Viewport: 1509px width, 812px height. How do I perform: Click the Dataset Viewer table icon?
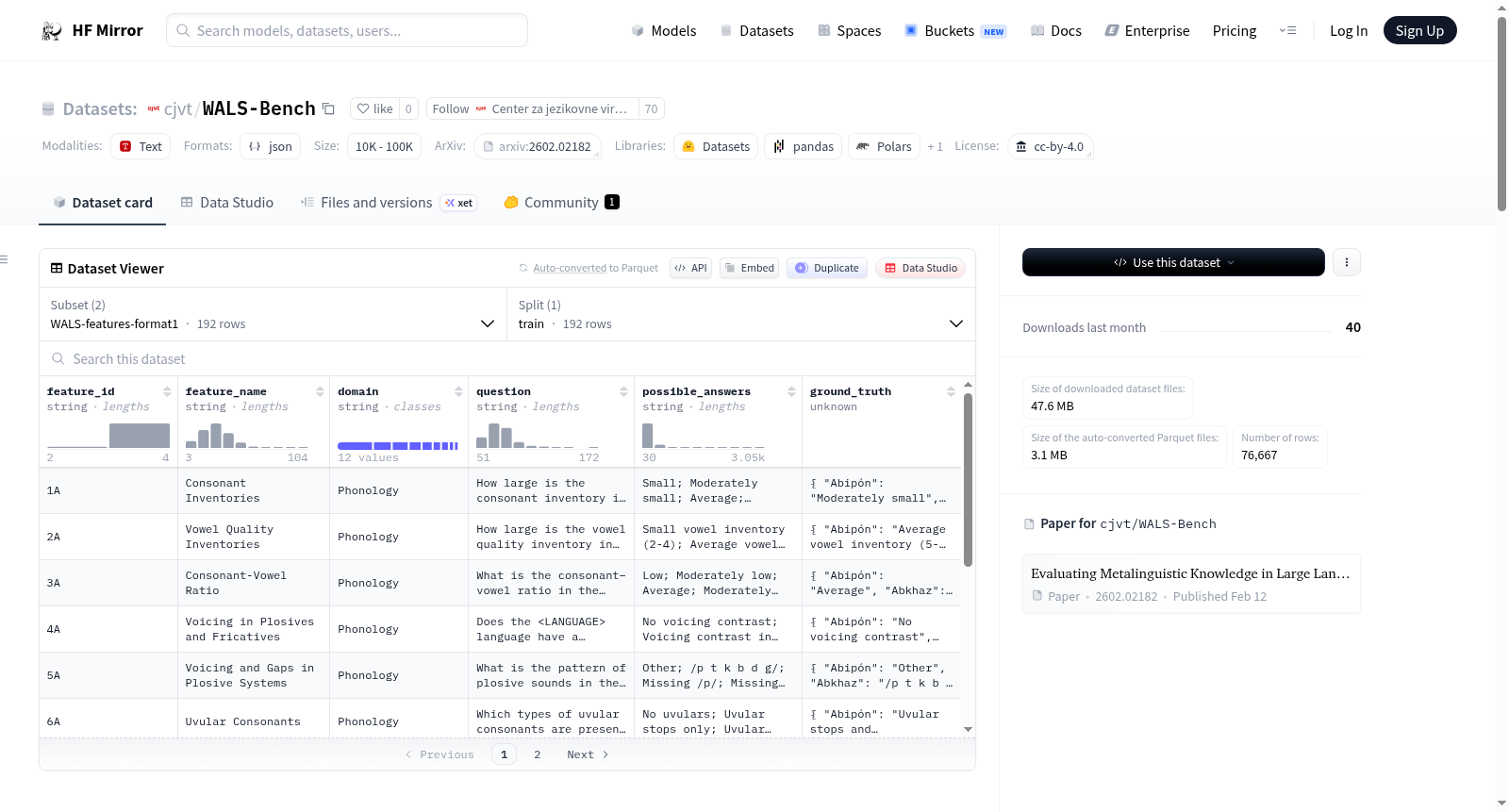57,269
